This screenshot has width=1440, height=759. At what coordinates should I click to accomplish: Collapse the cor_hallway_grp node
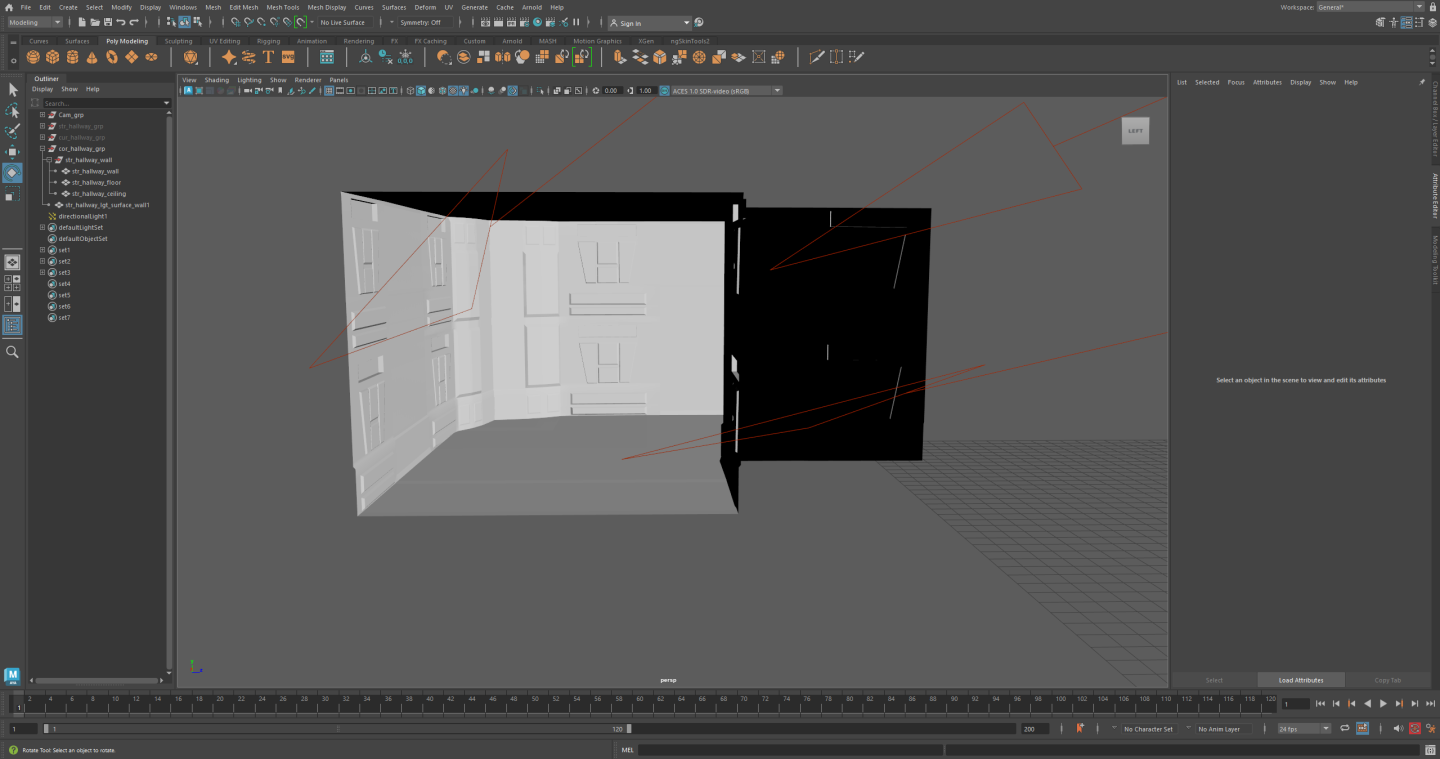tap(42, 149)
